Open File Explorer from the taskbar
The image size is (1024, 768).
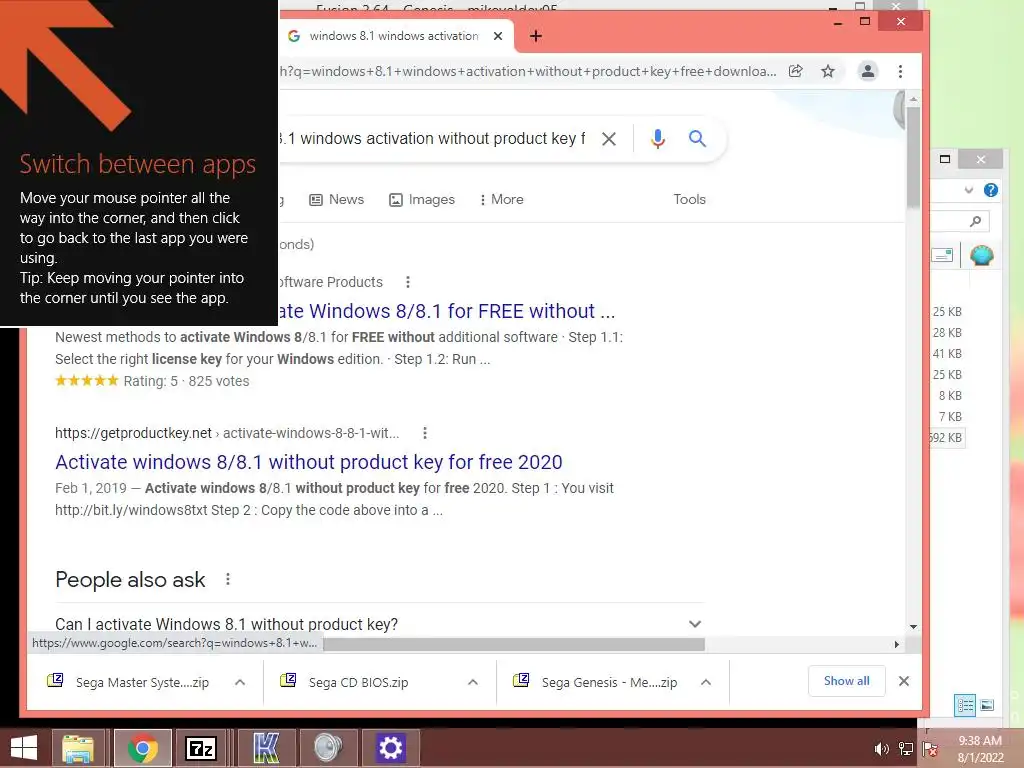(78, 748)
